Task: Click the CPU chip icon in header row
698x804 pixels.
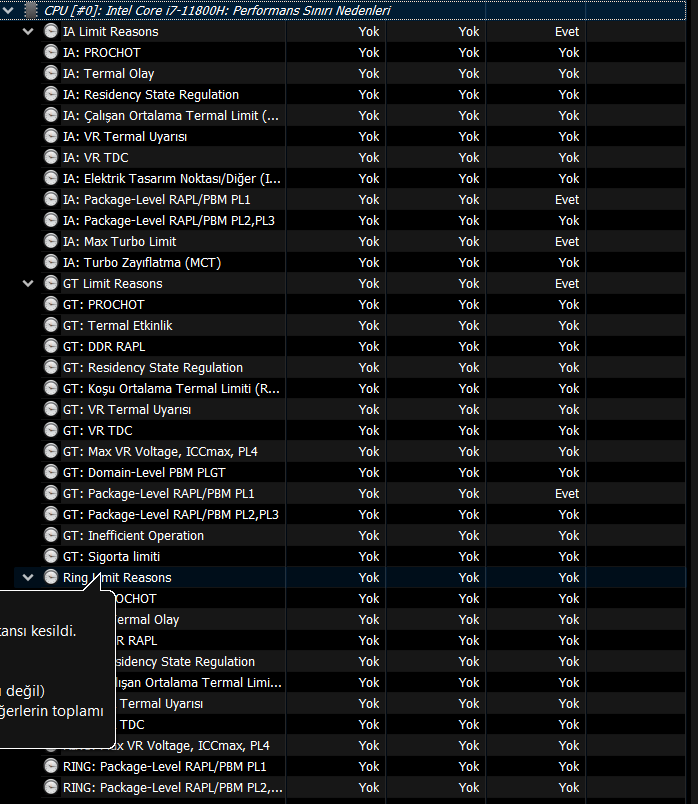Action: coord(31,10)
